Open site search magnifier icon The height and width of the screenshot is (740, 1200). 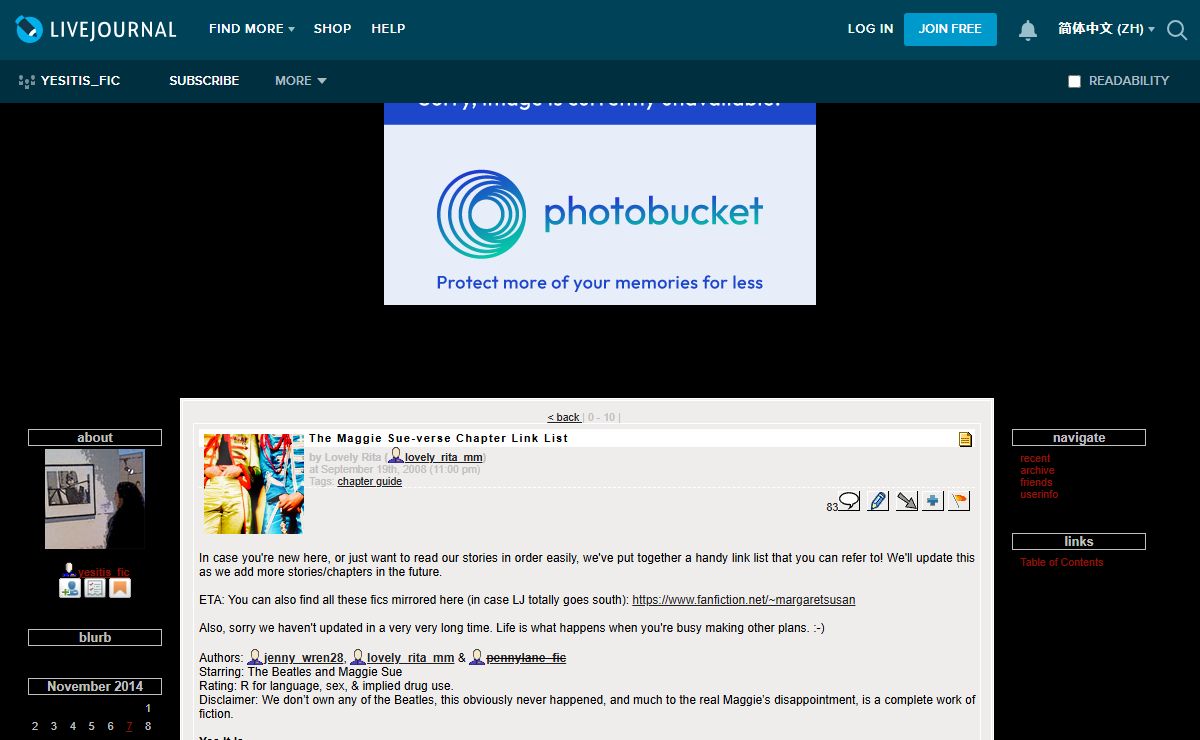click(x=1177, y=30)
